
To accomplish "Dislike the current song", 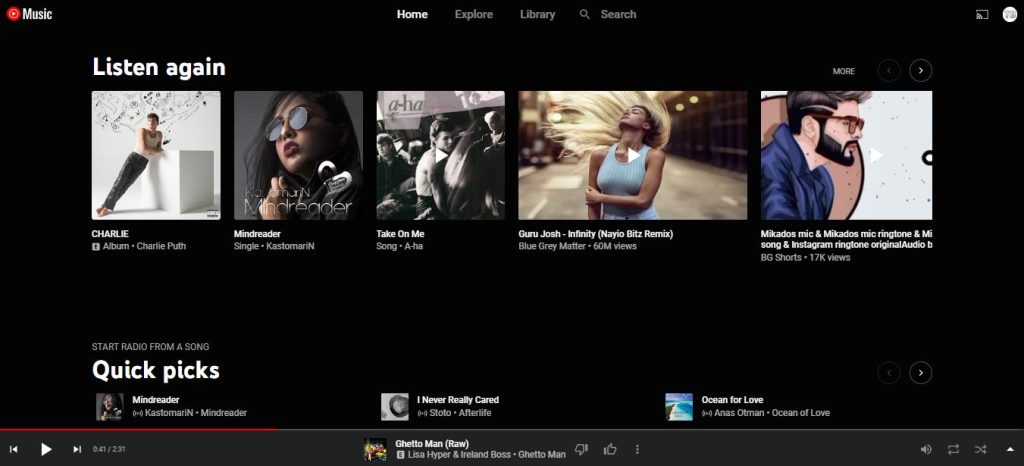I will 581,449.
